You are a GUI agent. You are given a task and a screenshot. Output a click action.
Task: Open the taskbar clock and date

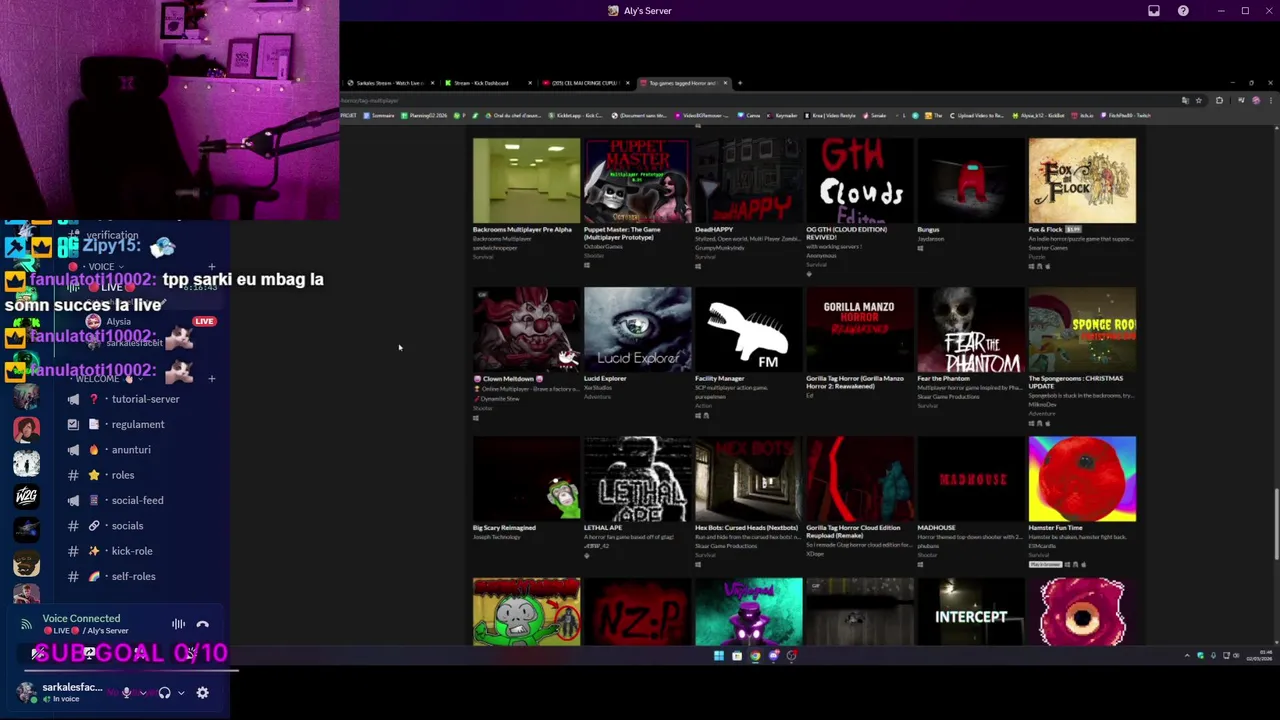pos(1258,656)
